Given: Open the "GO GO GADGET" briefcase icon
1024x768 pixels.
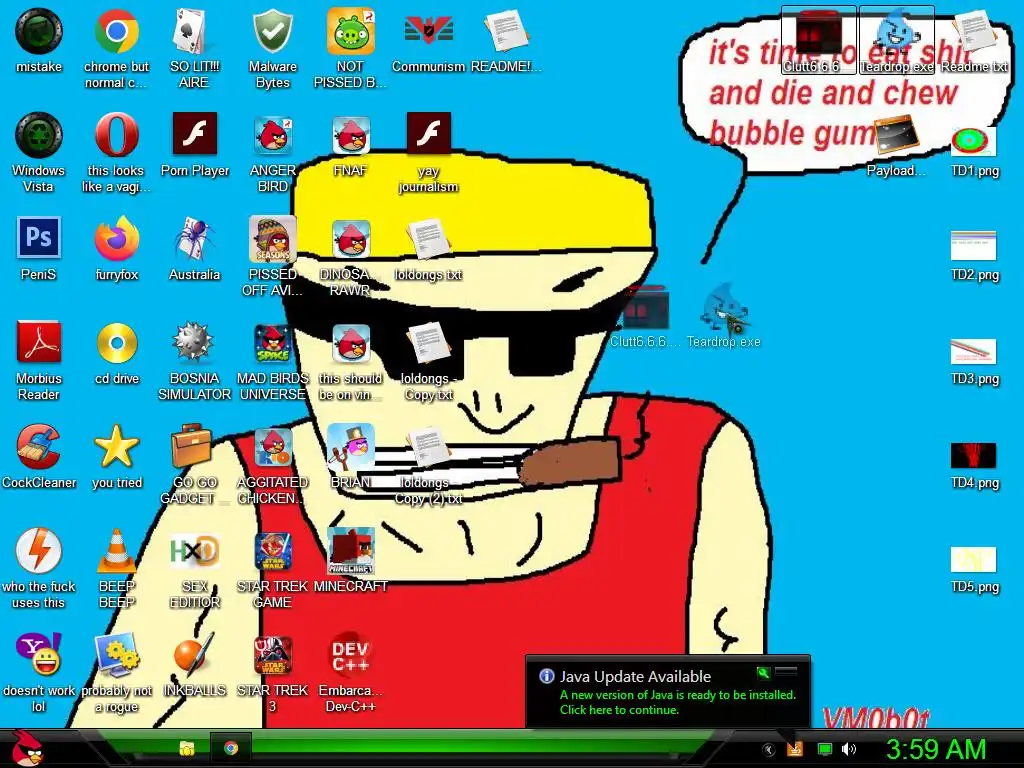Looking at the screenshot, I should [x=194, y=464].
